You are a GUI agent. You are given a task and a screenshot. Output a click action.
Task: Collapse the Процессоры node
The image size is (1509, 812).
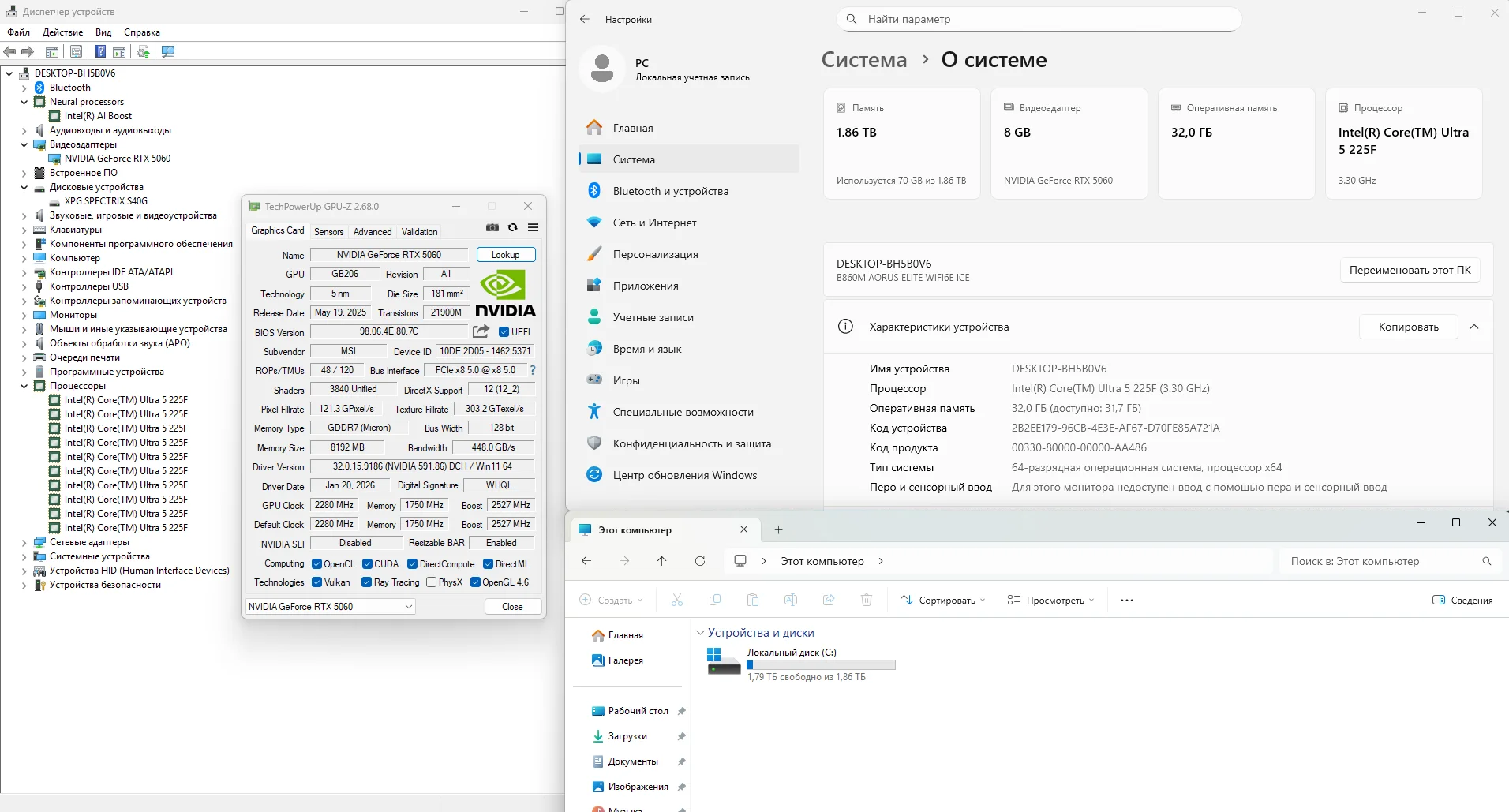[x=24, y=386]
